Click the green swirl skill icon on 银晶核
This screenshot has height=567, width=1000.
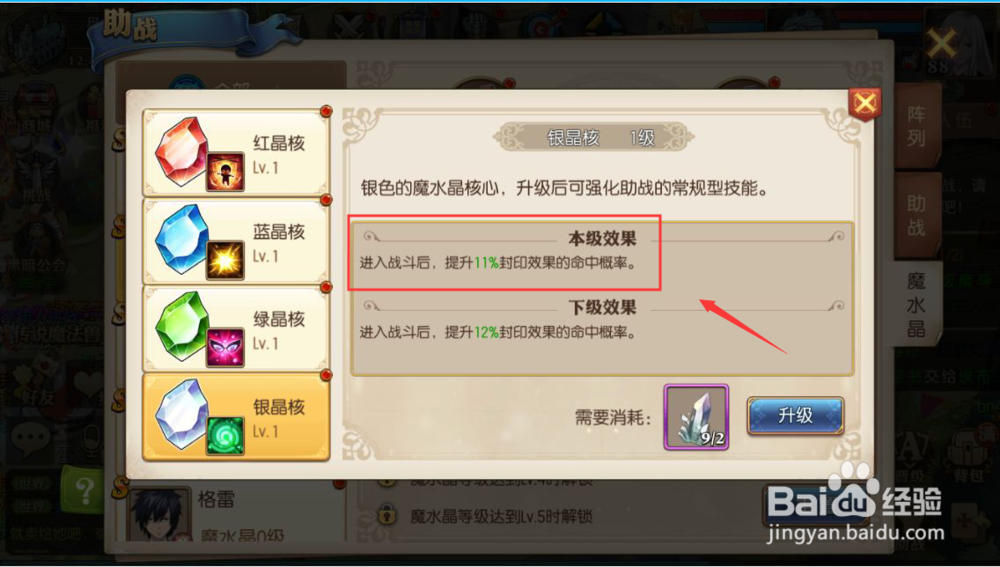coord(225,436)
